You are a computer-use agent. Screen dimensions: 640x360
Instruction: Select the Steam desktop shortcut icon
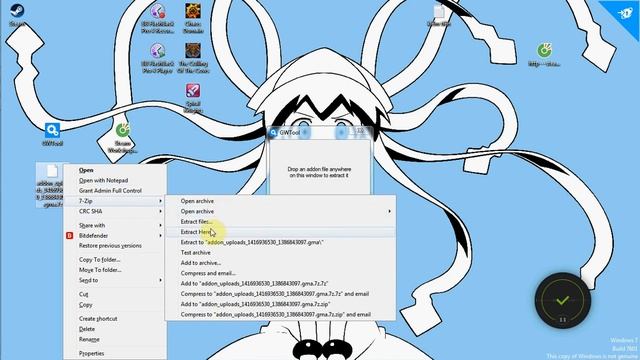click(17, 11)
